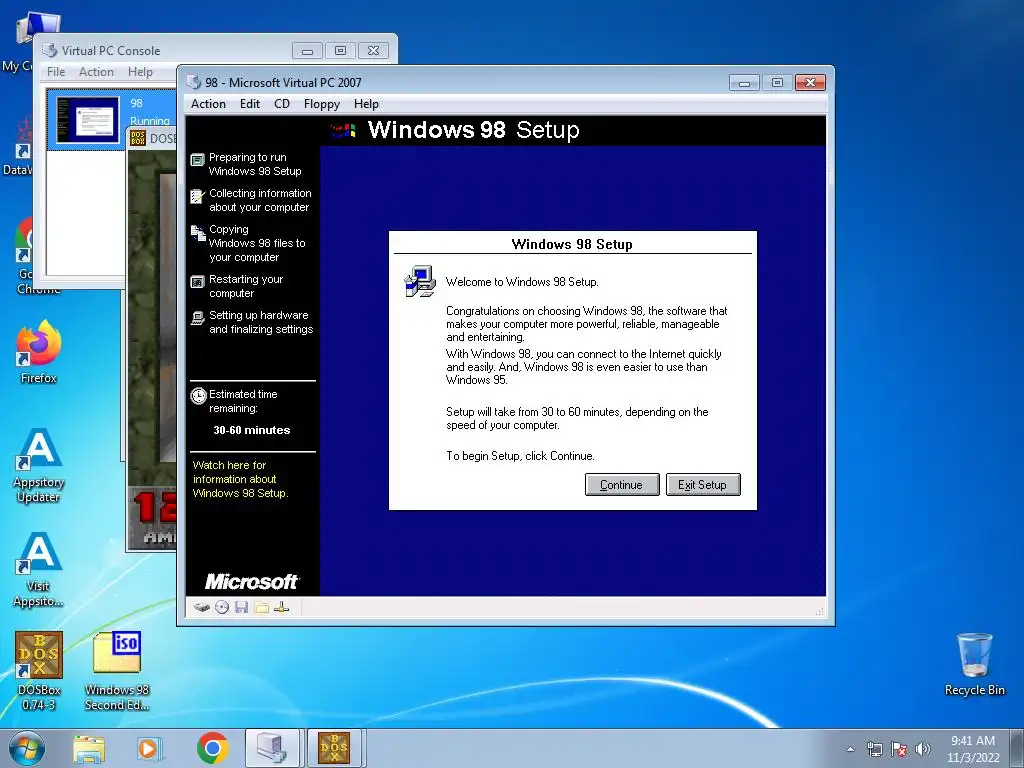Click the Windows flag logo in Setup header
The image size is (1024, 768).
coord(344,130)
